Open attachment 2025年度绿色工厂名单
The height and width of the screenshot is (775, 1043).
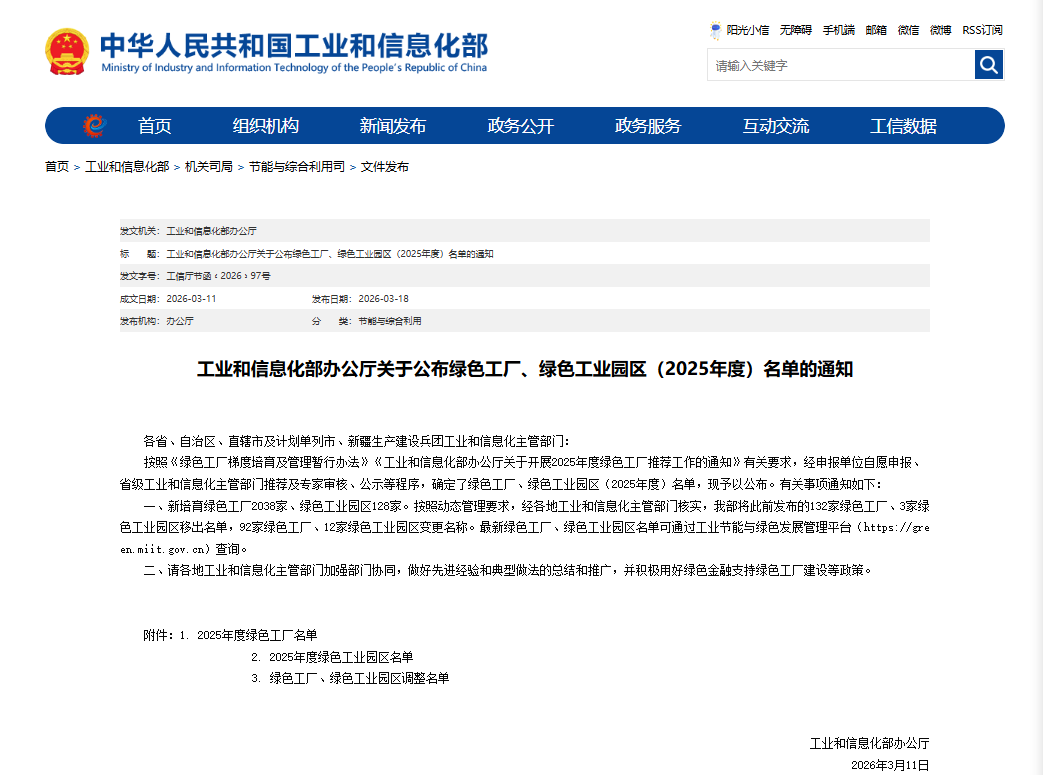(257, 635)
